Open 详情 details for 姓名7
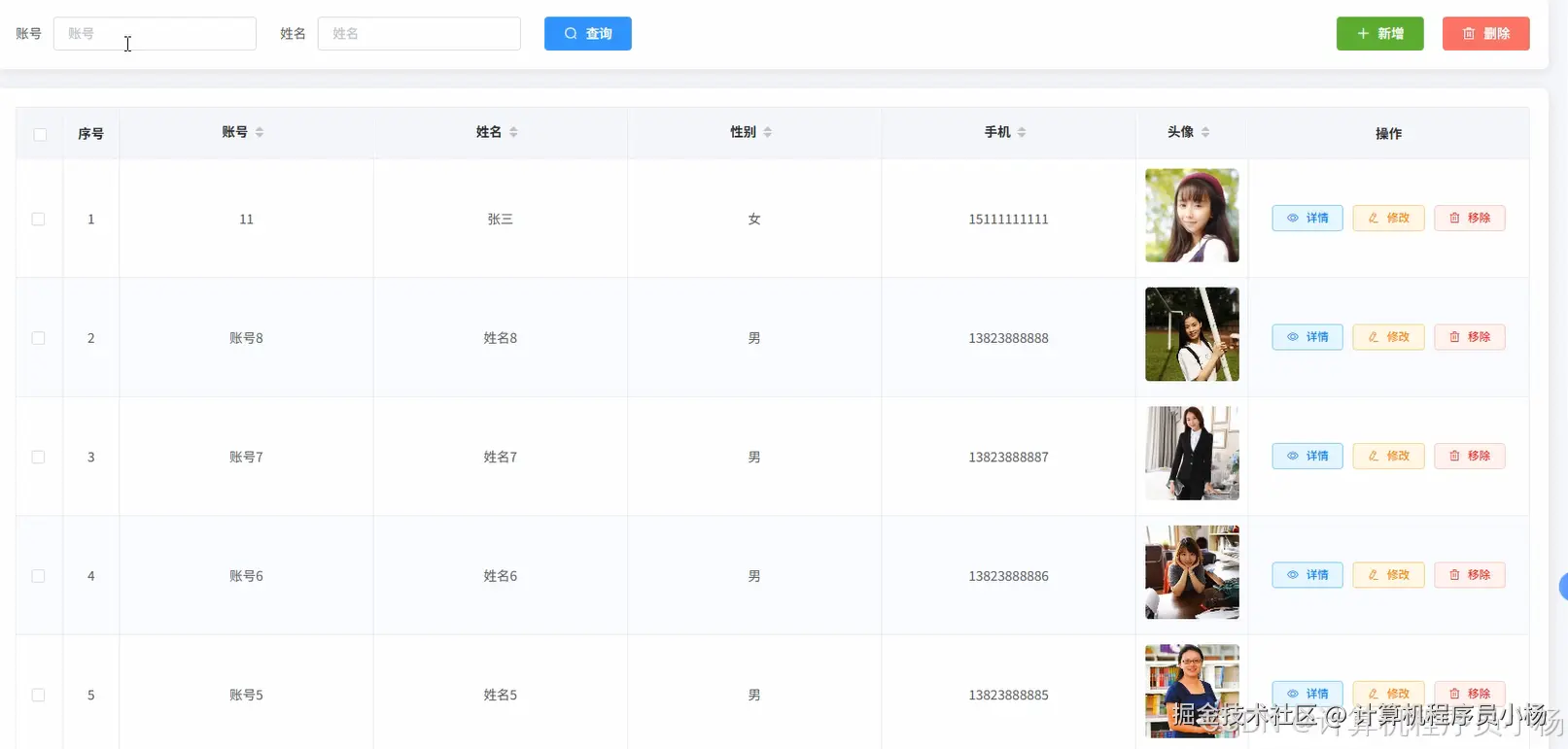This screenshot has height=749, width=1568. click(x=1307, y=456)
